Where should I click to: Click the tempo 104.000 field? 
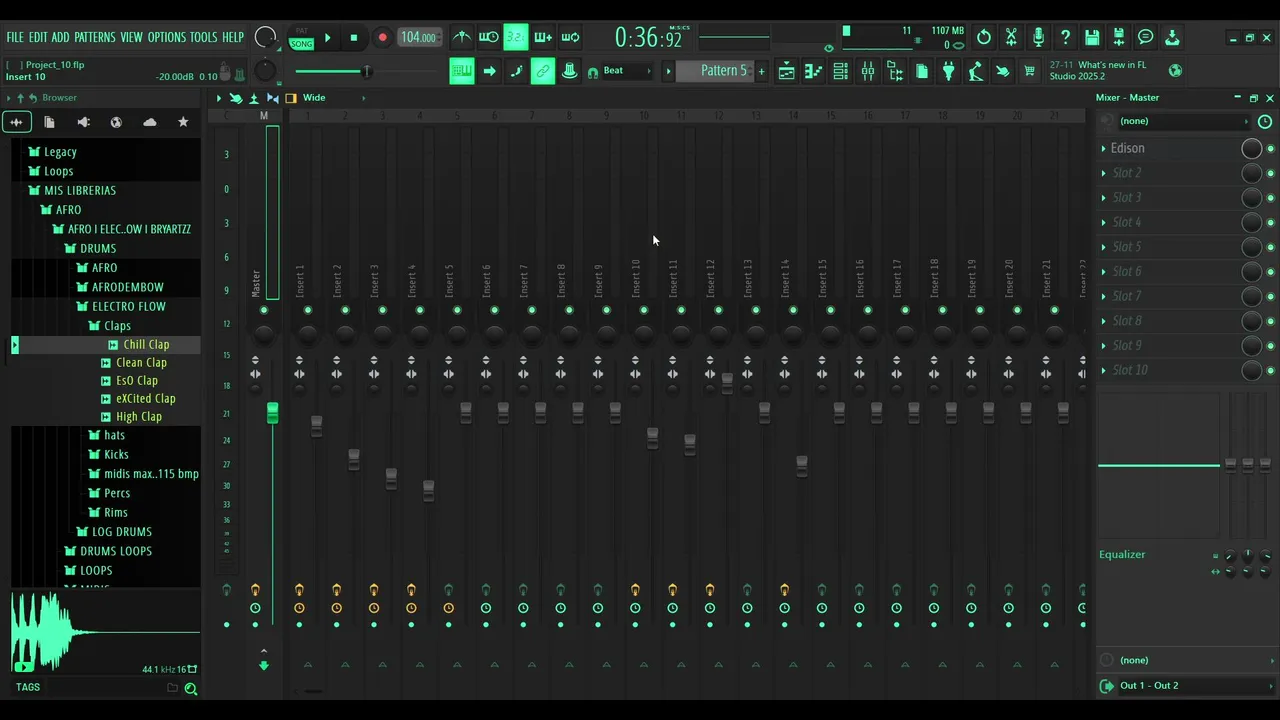coord(418,38)
